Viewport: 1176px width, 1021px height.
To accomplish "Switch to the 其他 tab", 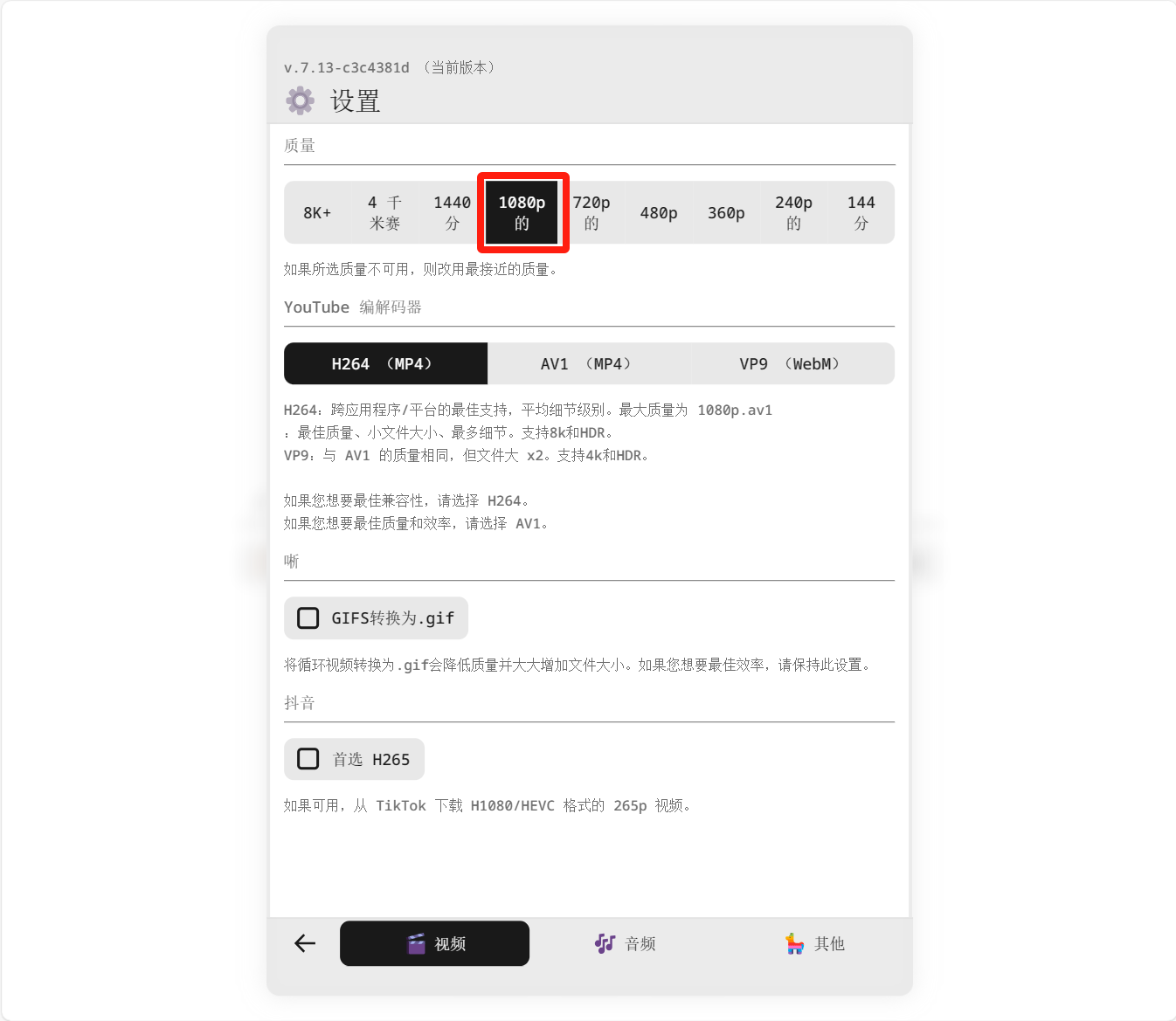I will coord(815,943).
